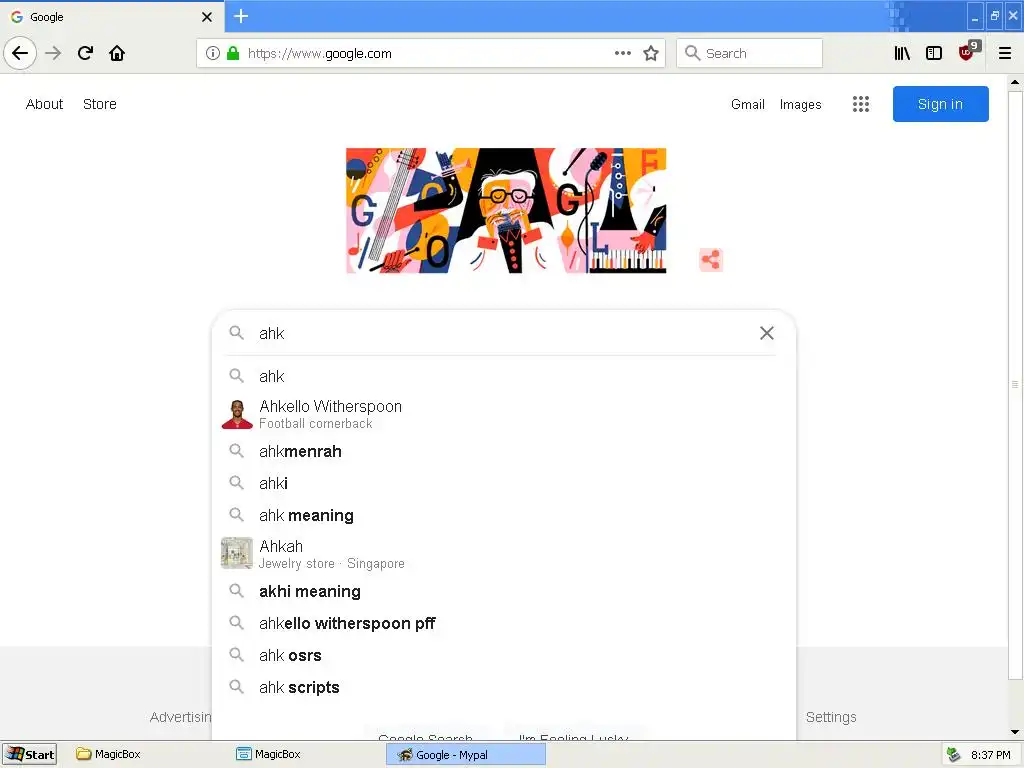The width and height of the screenshot is (1024, 768).
Task: Open the uBlock Origin extension icon
Action: 968,52
